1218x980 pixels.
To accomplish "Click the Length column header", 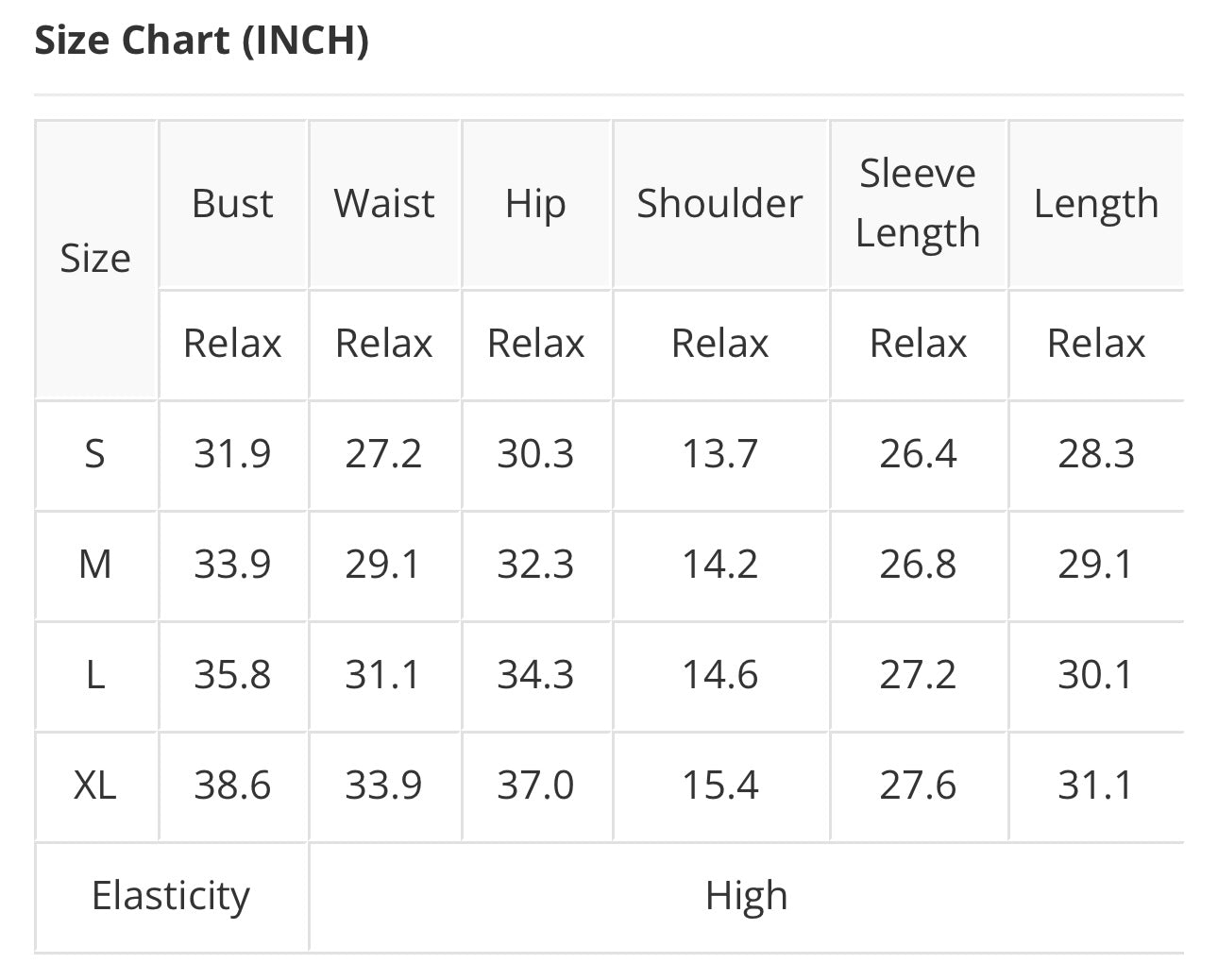I will click(1096, 203).
